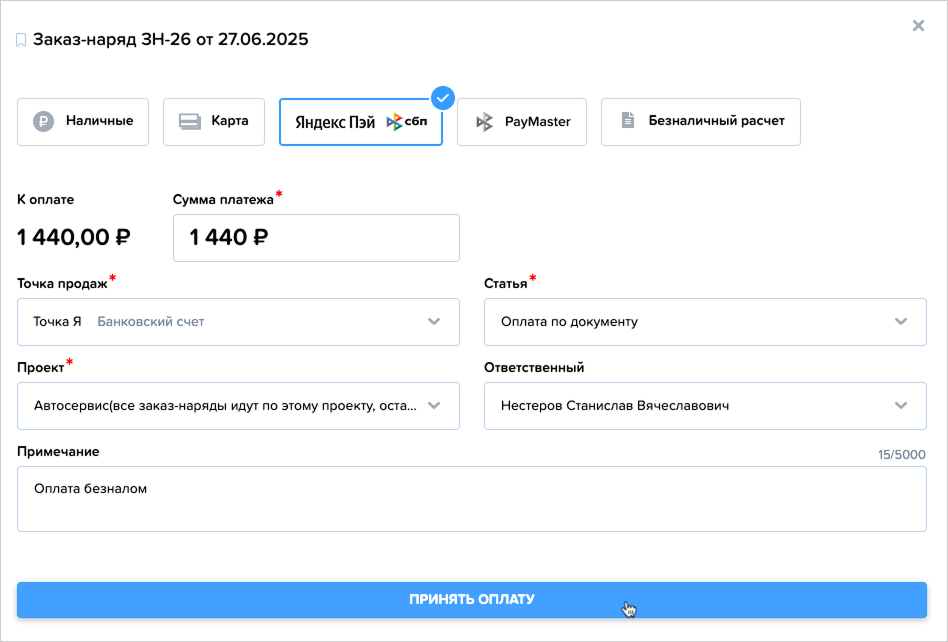The height and width of the screenshot is (642, 948).
Task: Close the payment dialog with the X
Action: (918, 26)
